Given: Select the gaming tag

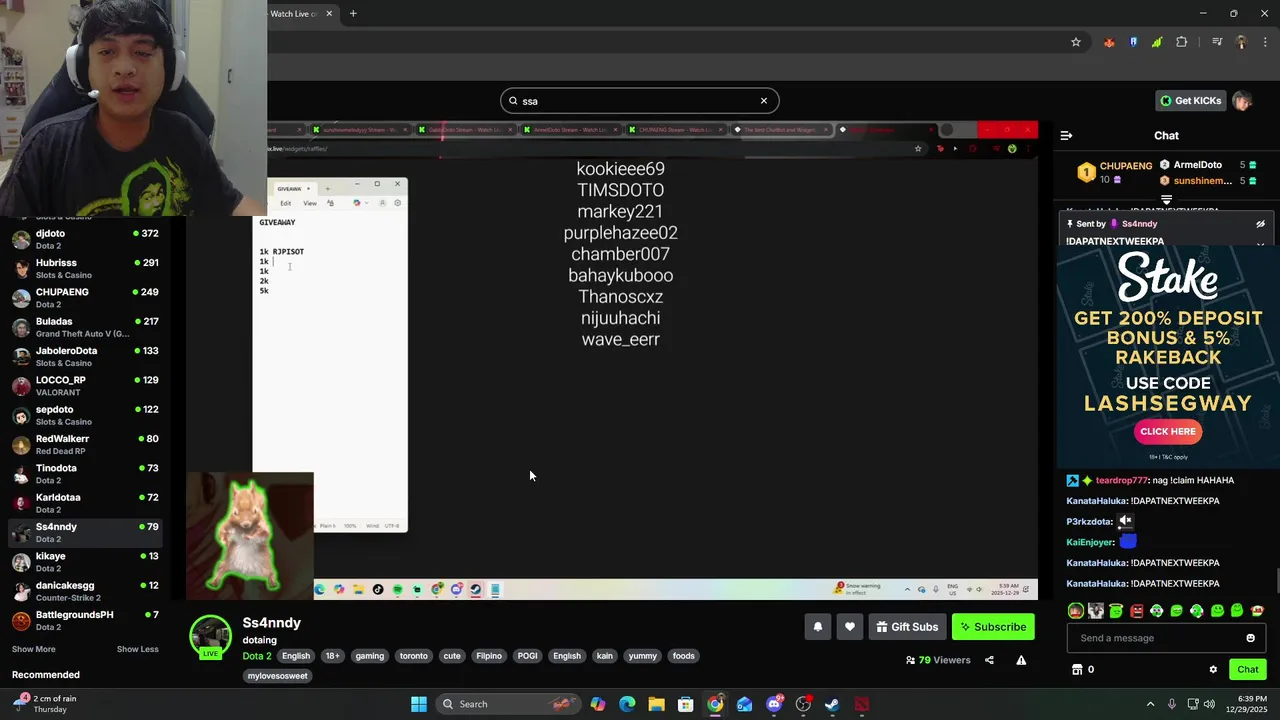Looking at the screenshot, I should tap(369, 656).
